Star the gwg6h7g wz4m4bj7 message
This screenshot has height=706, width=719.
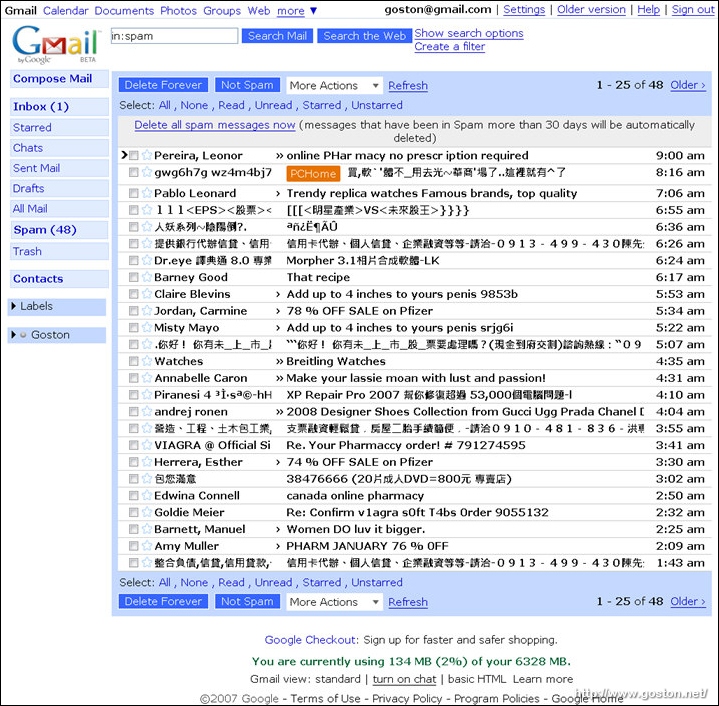click(x=147, y=172)
